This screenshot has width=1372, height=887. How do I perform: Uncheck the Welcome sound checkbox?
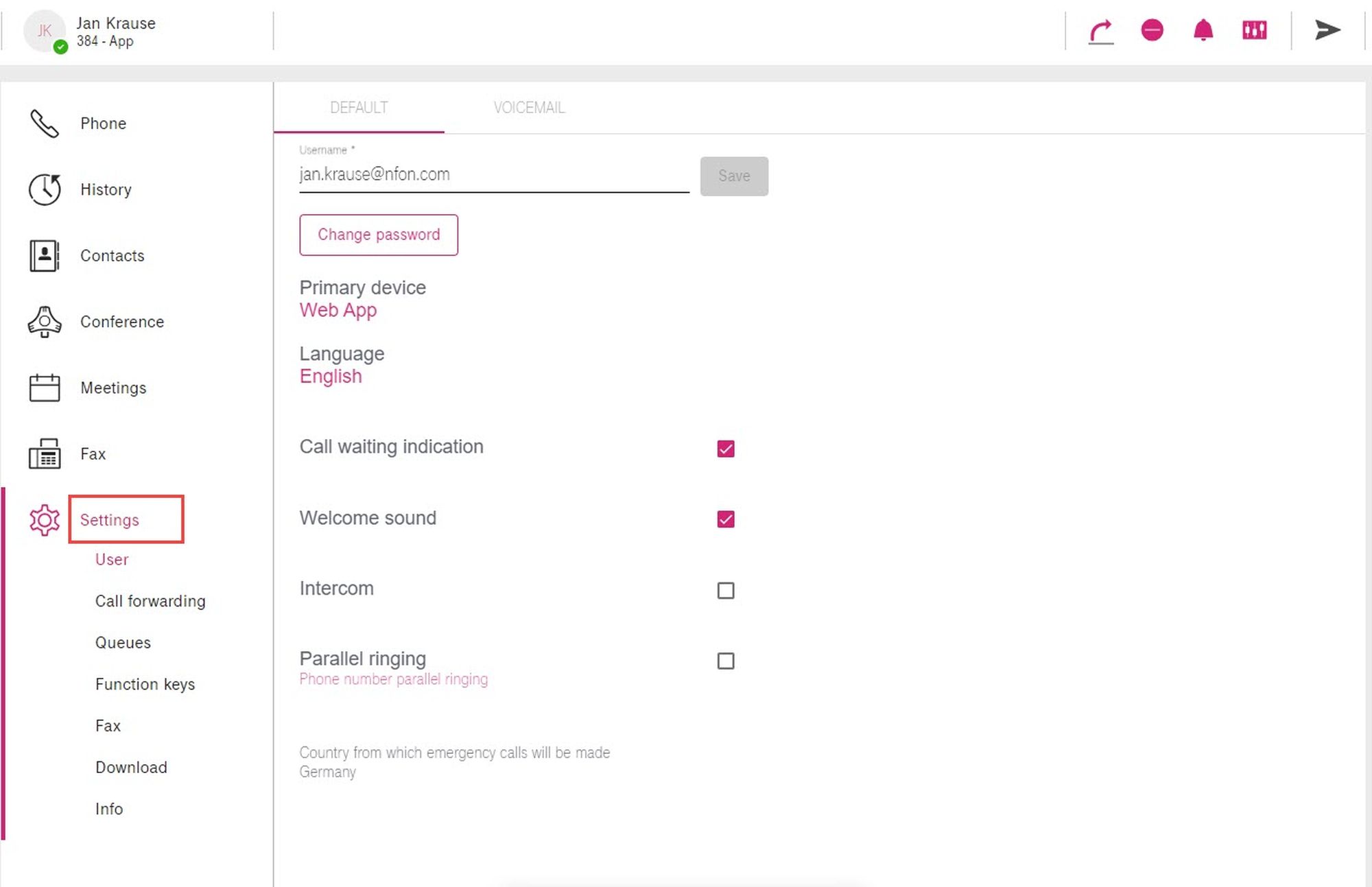pos(726,519)
